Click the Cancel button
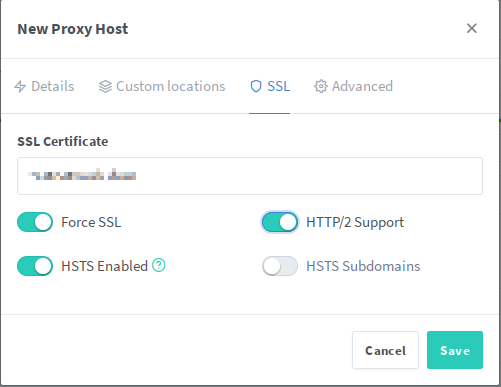The height and width of the screenshot is (387, 501). pos(385,350)
